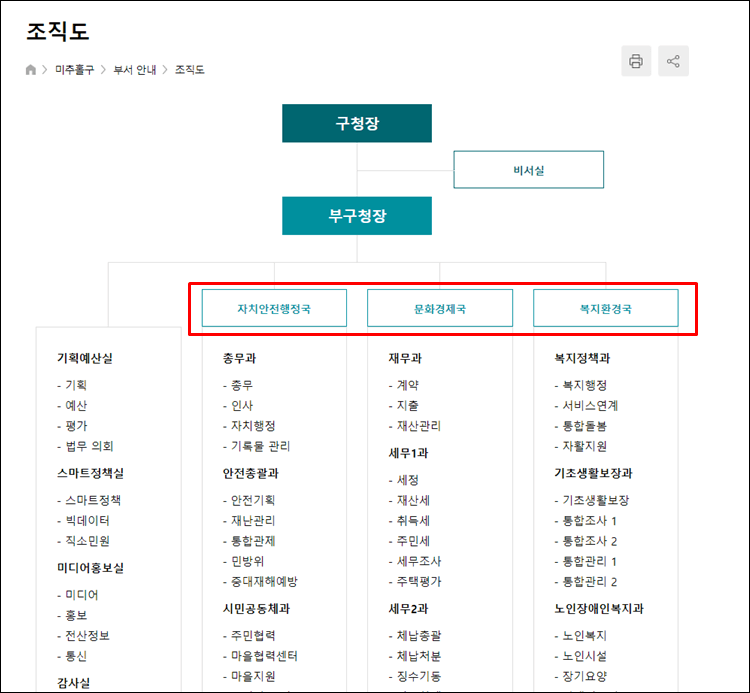
Task: Click the share icon button
Action: point(673,61)
